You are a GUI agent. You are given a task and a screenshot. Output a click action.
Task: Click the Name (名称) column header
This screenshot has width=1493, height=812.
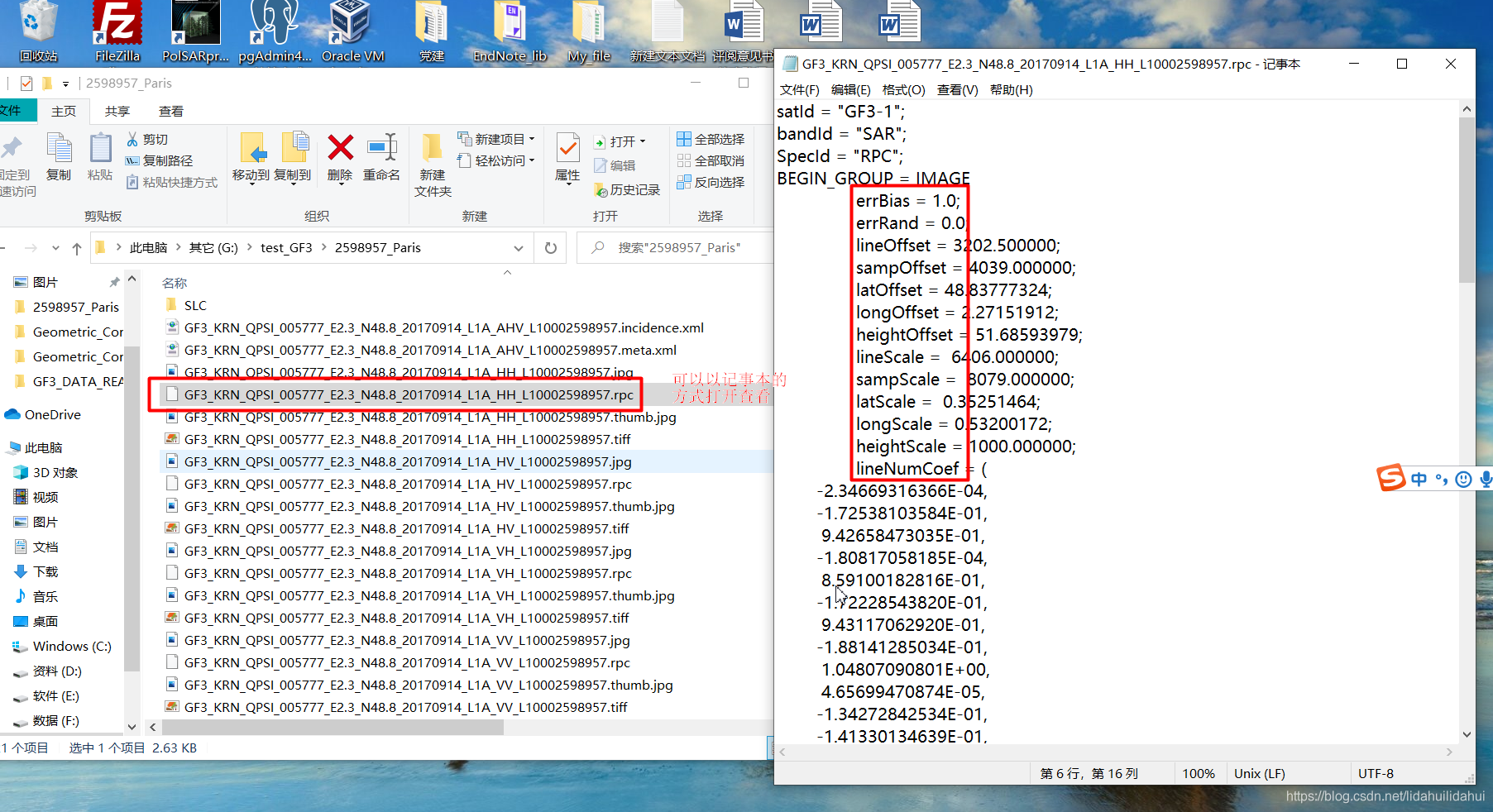175,283
